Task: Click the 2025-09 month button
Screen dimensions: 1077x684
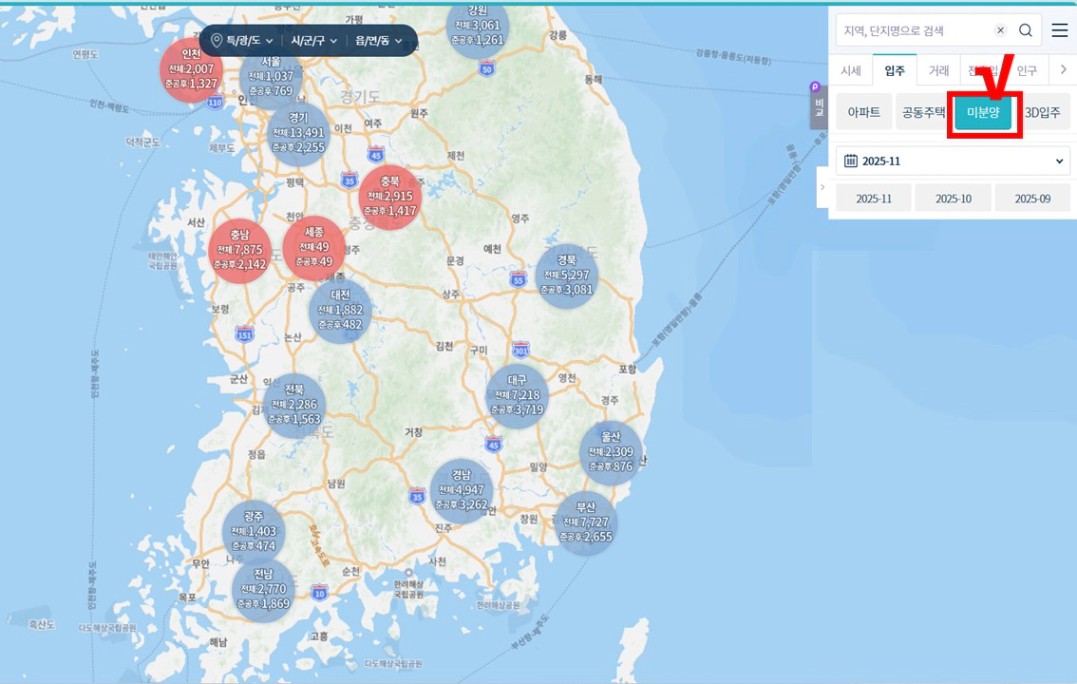Action: [x=1032, y=198]
